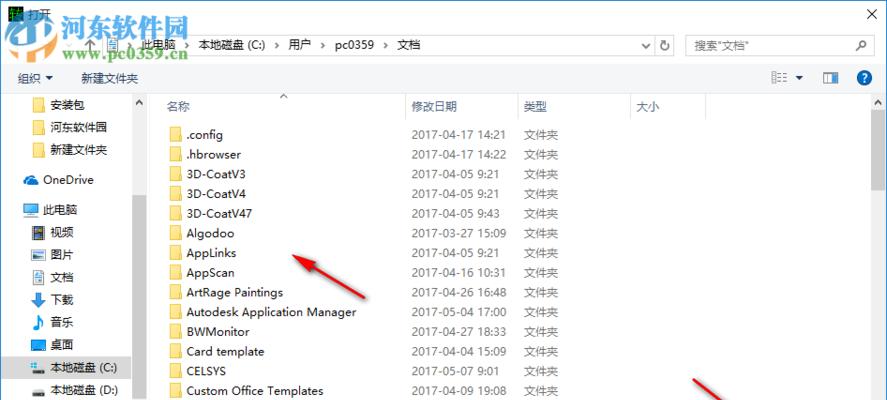Viewport: 887px width, 400px height.
Task: Click 本地磁盘 (C:) in the address breadcrumb
Action: point(232,45)
